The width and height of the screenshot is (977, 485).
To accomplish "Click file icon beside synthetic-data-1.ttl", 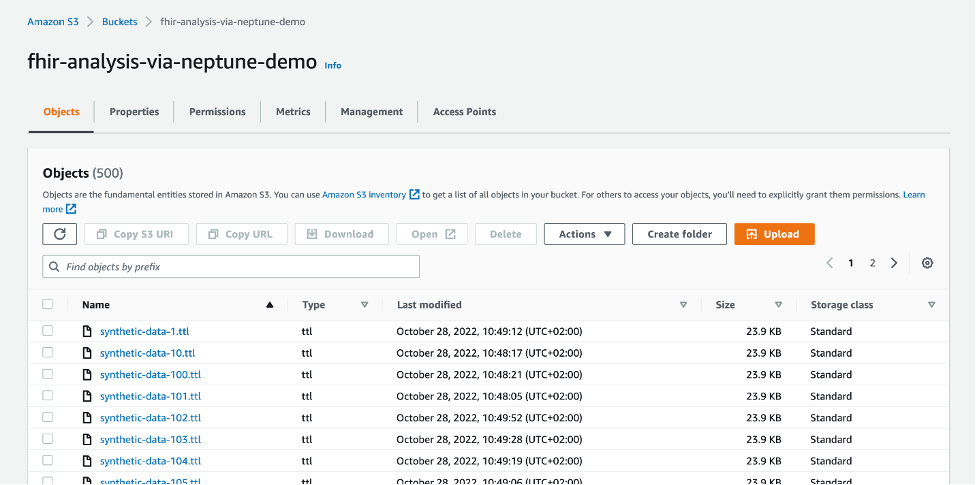I will click(87, 331).
